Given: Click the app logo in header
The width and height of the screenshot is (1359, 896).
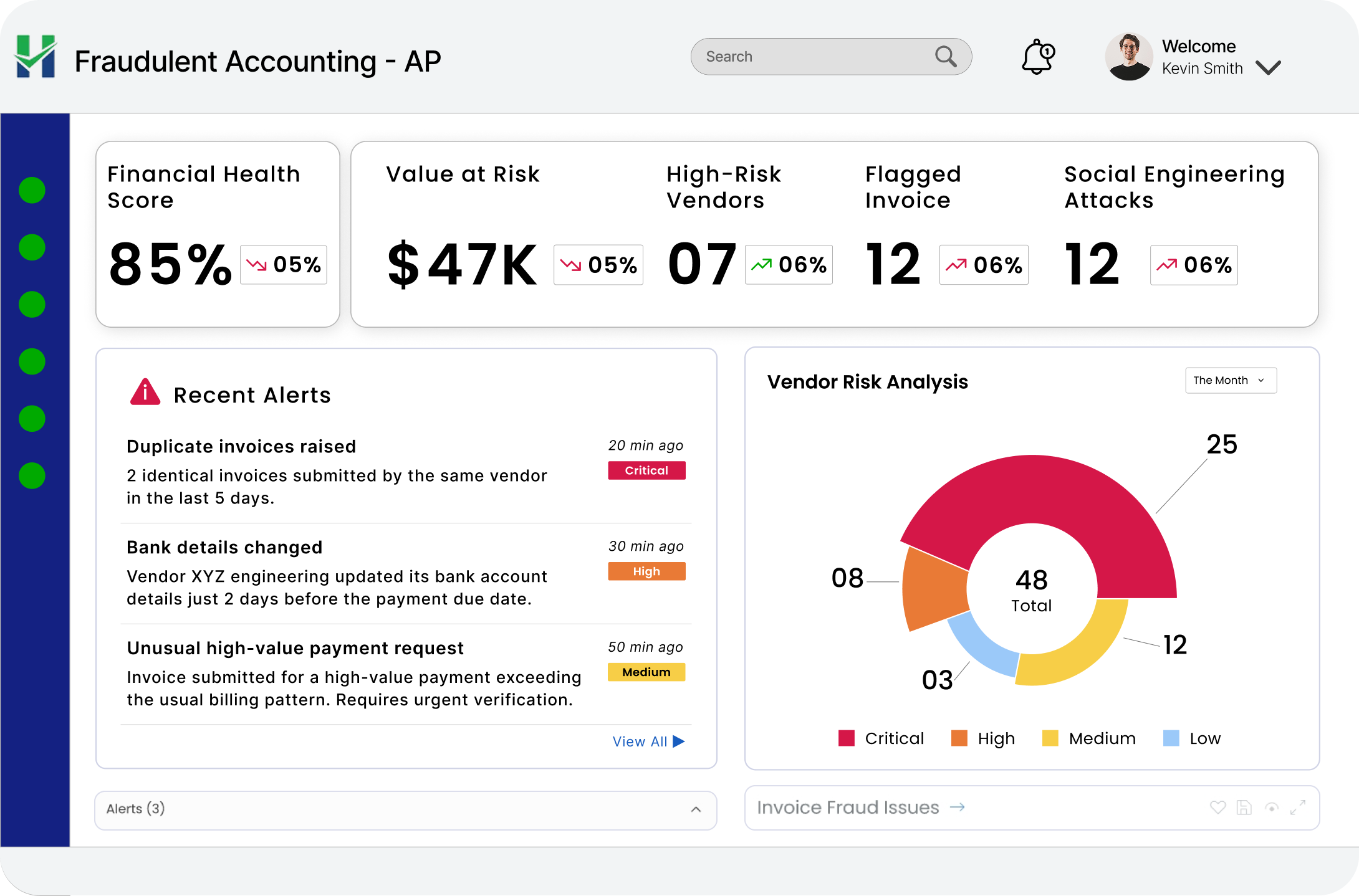Looking at the screenshot, I should pyautogui.click(x=36, y=57).
